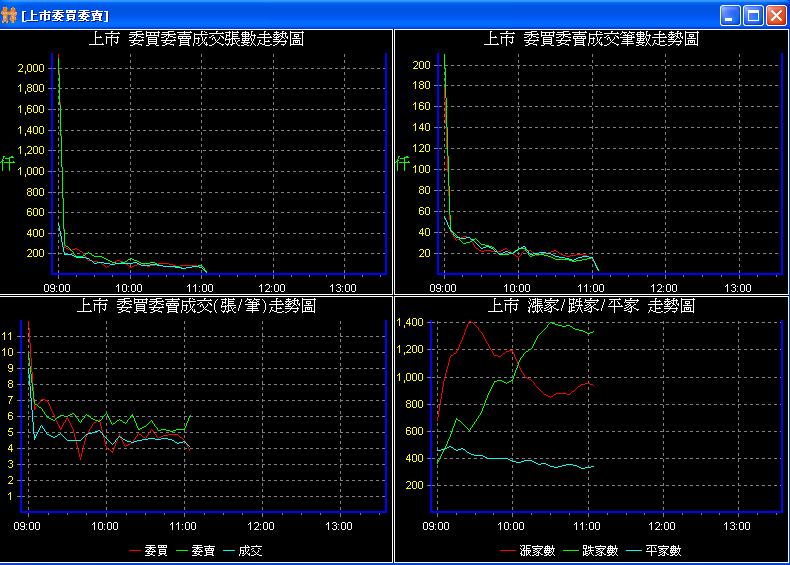Click the 11:00 time label in 漲家/跌家 chart
The height and width of the screenshot is (565, 790).
tap(586, 526)
